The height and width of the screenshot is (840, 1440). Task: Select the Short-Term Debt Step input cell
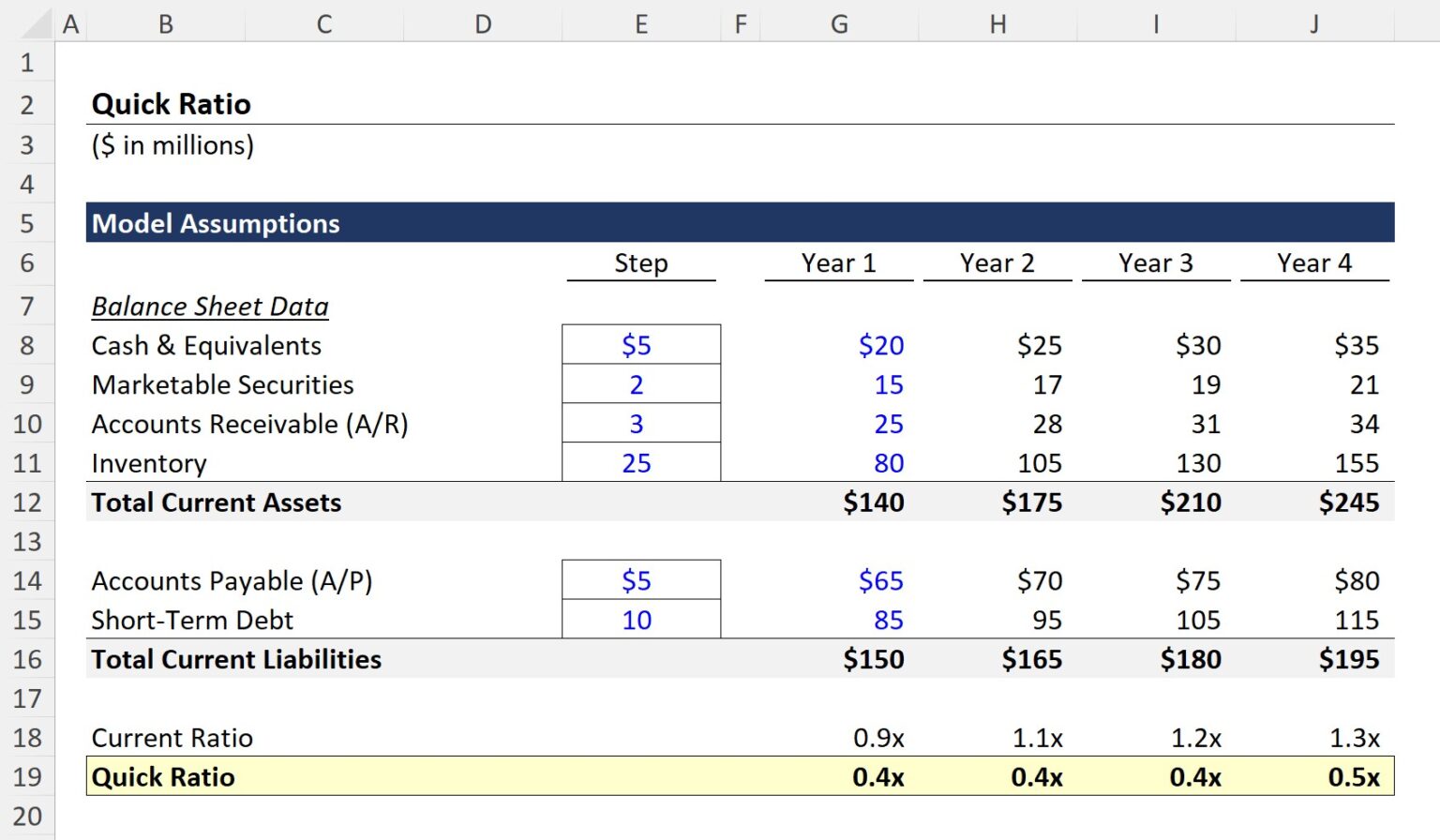click(x=640, y=620)
